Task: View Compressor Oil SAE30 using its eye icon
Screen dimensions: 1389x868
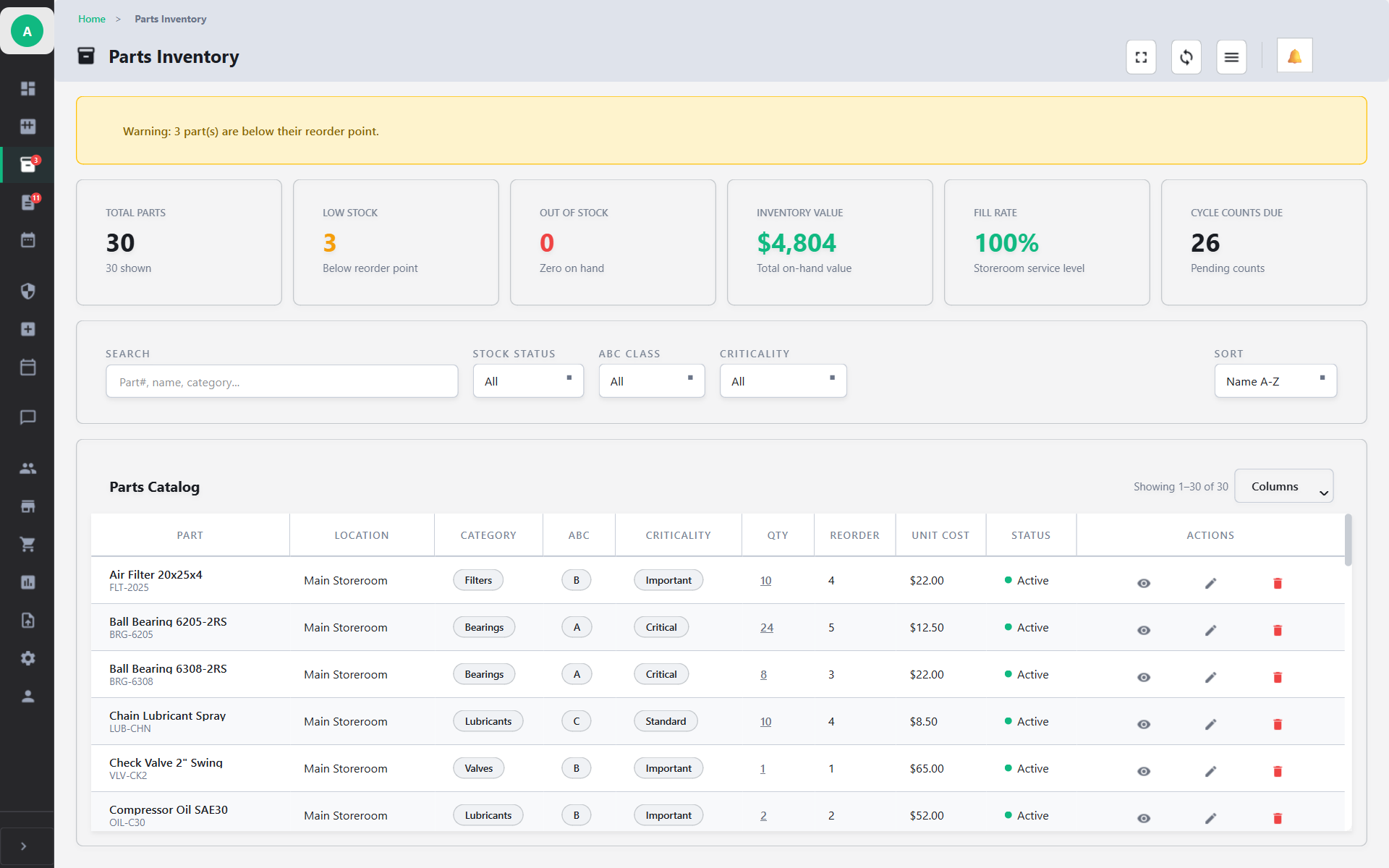Action: [x=1144, y=818]
